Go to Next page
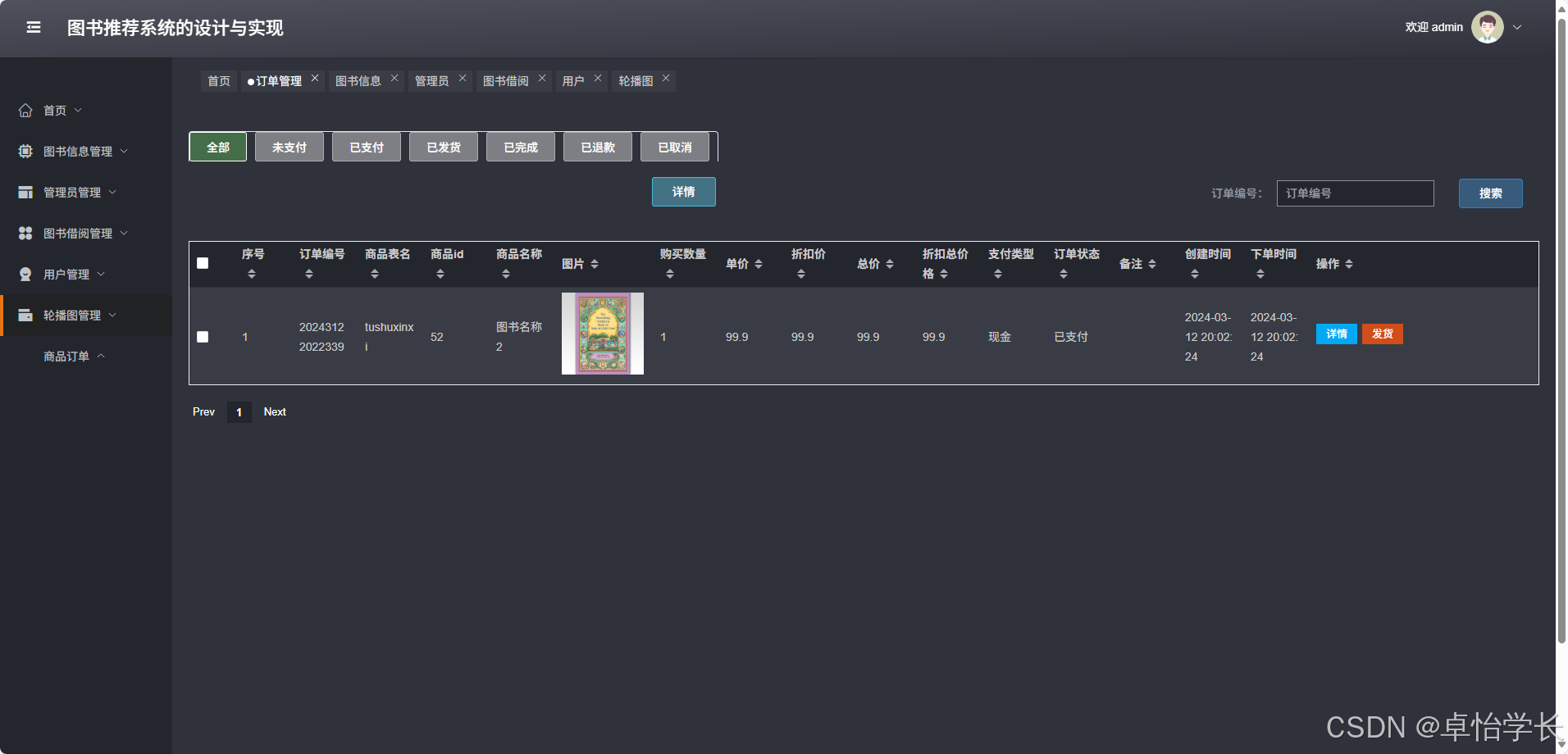The height and width of the screenshot is (754, 1568). [x=275, y=411]
